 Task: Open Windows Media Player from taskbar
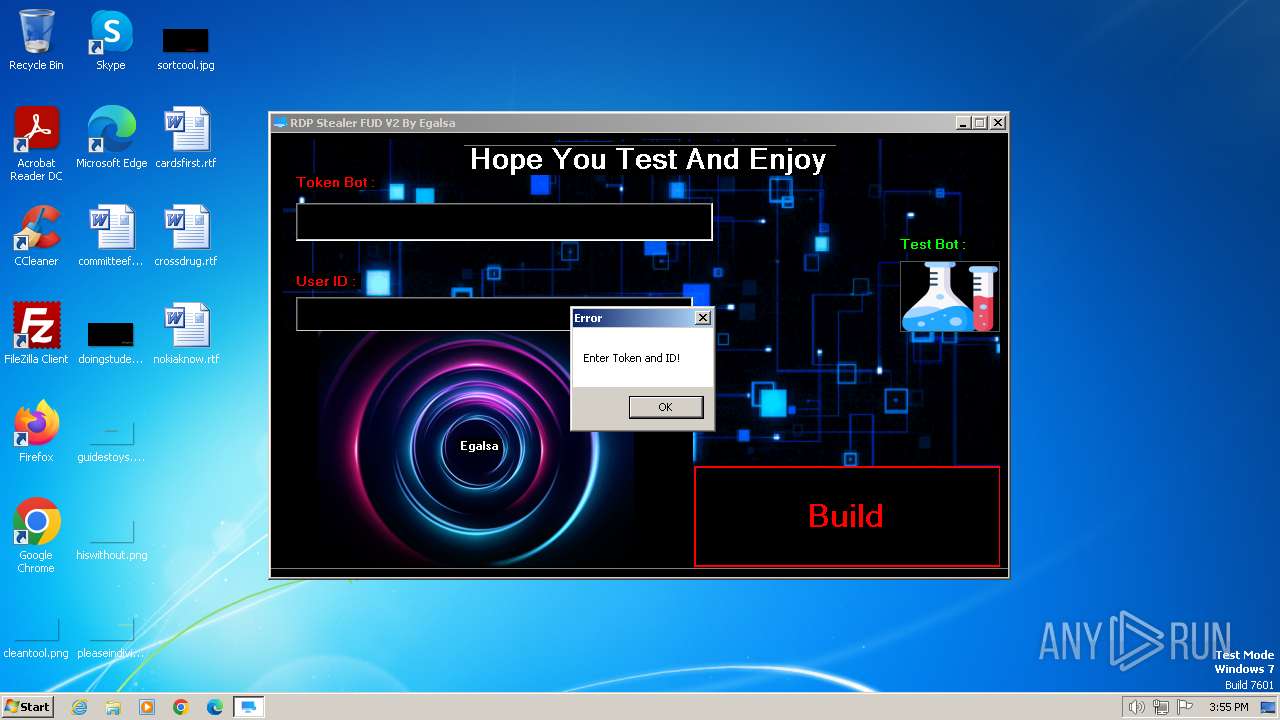click(147, 707)
